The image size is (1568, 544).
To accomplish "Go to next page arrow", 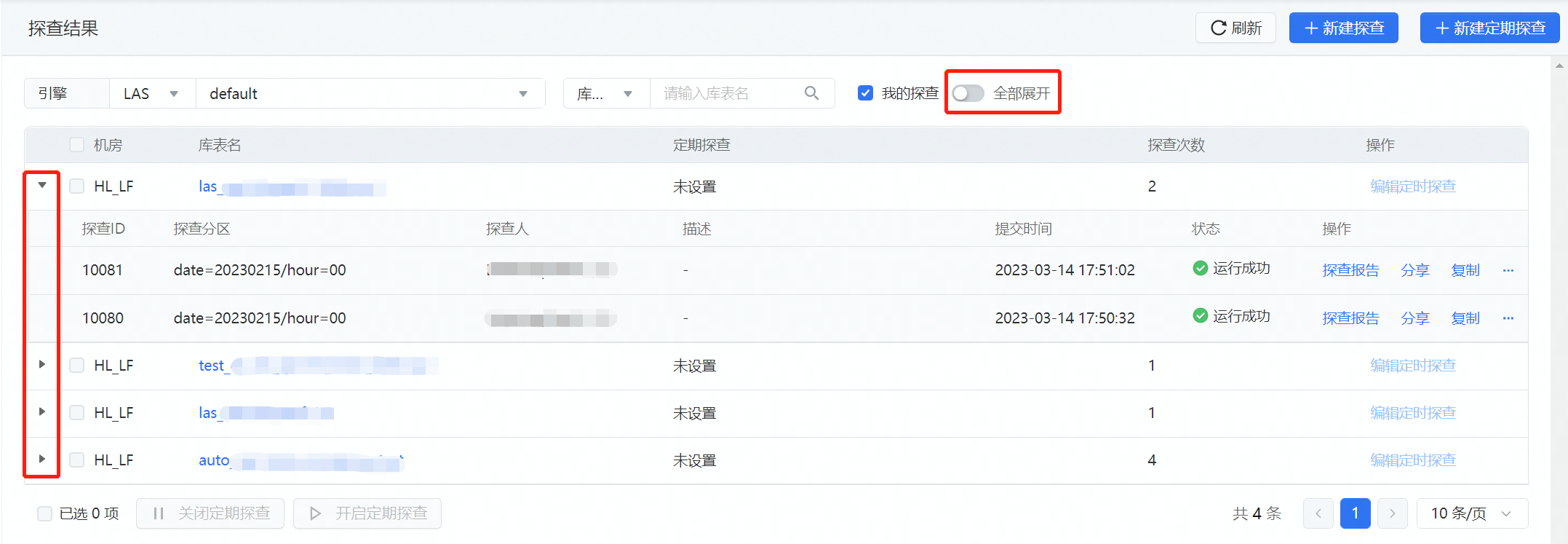I will (x=1392, y=513).
